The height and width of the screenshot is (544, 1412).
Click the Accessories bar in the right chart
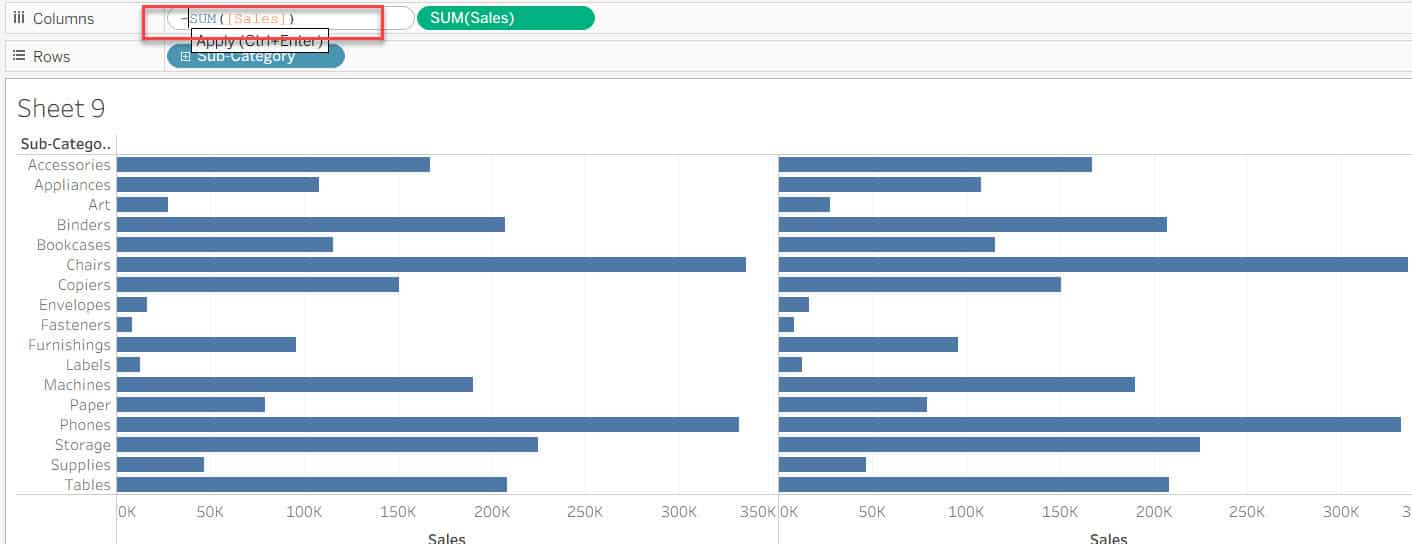coord(935,165)
